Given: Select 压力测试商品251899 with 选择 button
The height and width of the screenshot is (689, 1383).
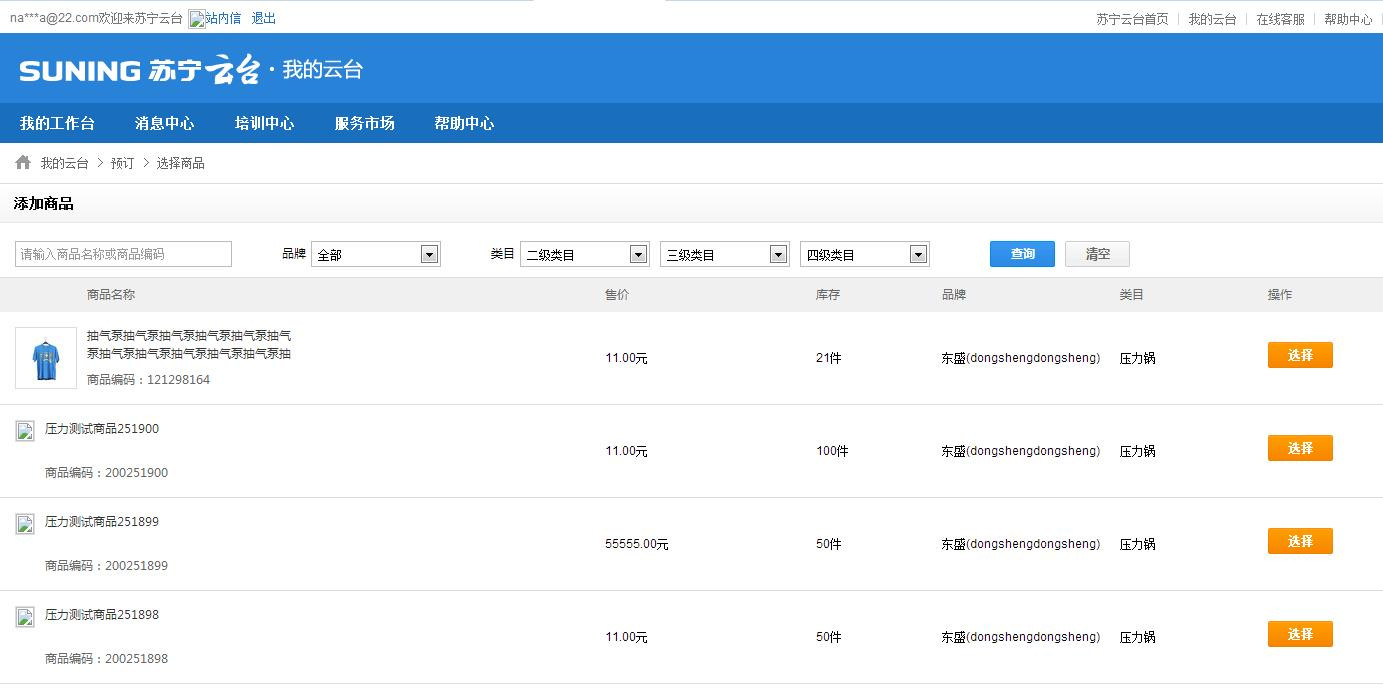Looking at the screenshot, I should 1300,541.
